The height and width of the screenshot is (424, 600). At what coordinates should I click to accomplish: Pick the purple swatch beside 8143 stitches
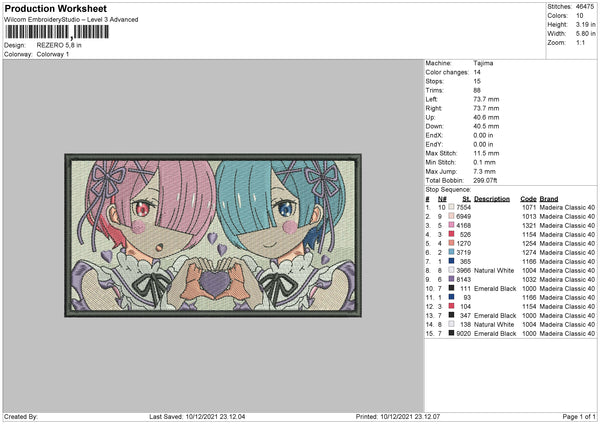tap(452, 279)
